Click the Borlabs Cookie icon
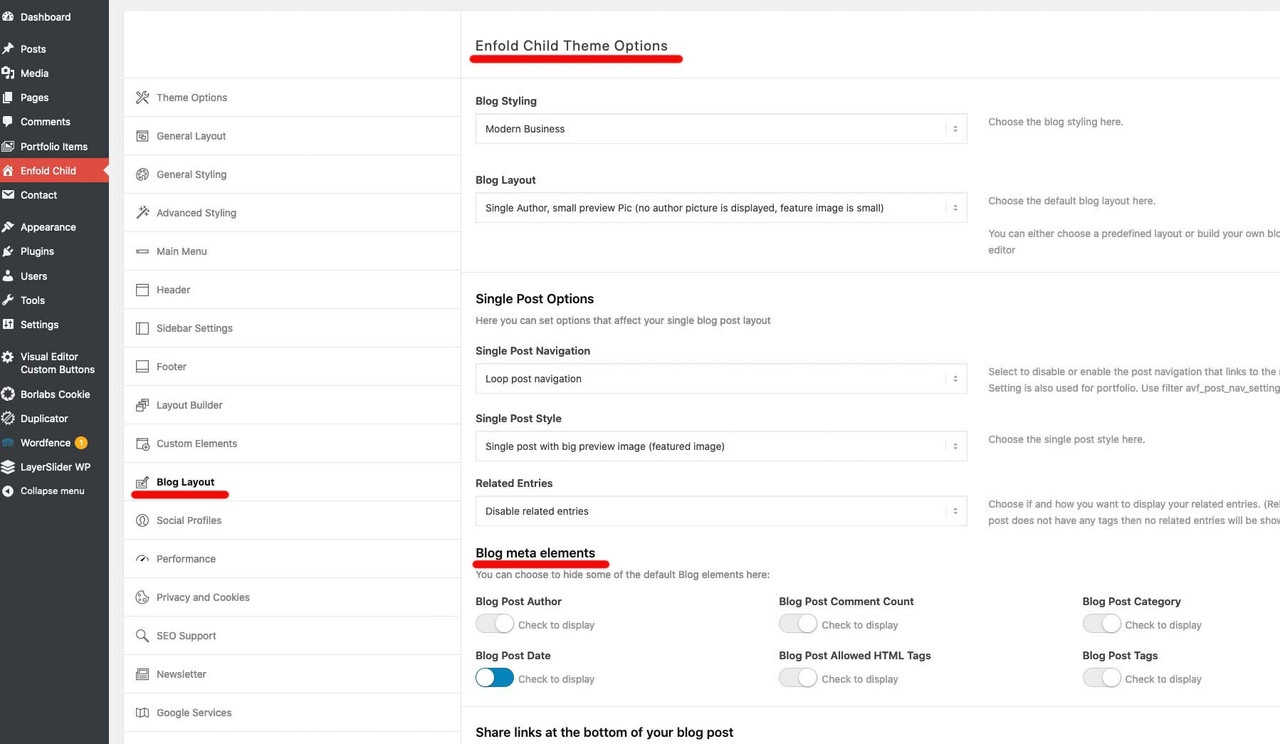This screenshot has width=1280, height=744. pyautogui.click(x=8, y=394)
